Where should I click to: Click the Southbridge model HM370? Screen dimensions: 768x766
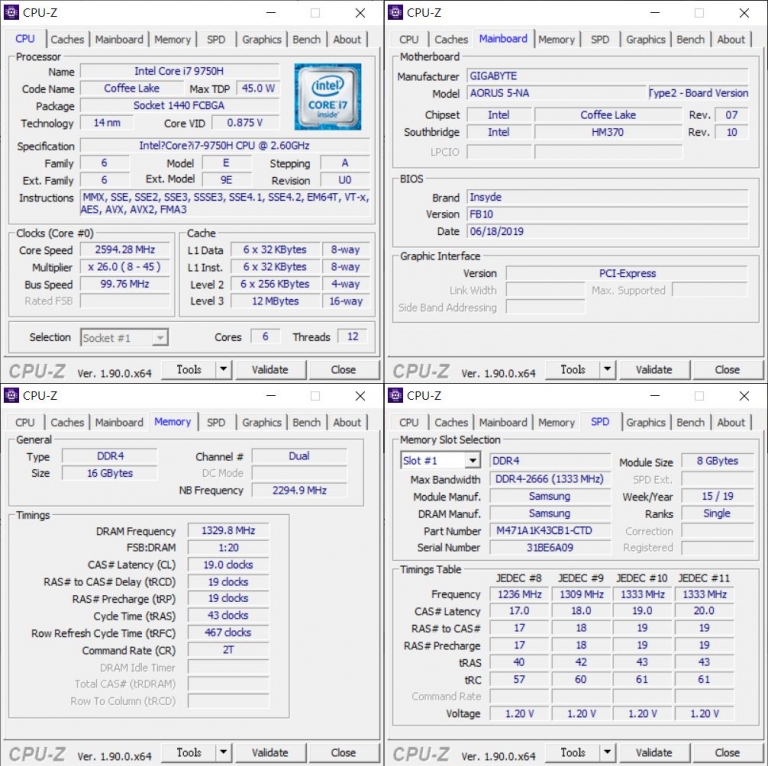(608, 132)
